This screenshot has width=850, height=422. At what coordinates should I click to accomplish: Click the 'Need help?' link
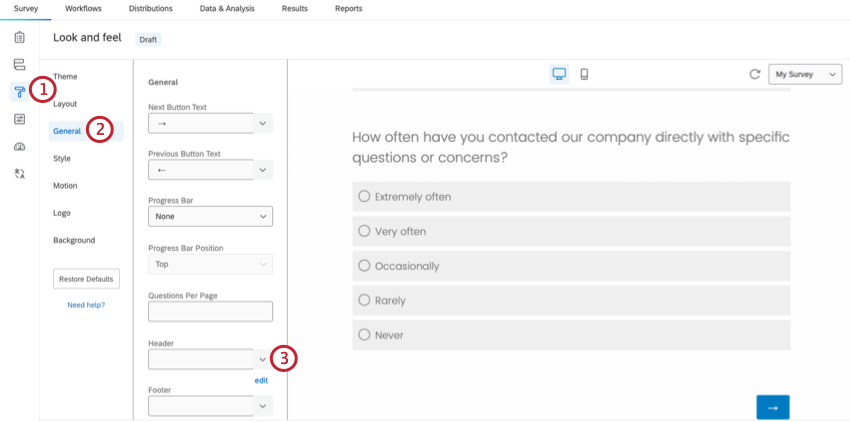(x=86, y=305)
